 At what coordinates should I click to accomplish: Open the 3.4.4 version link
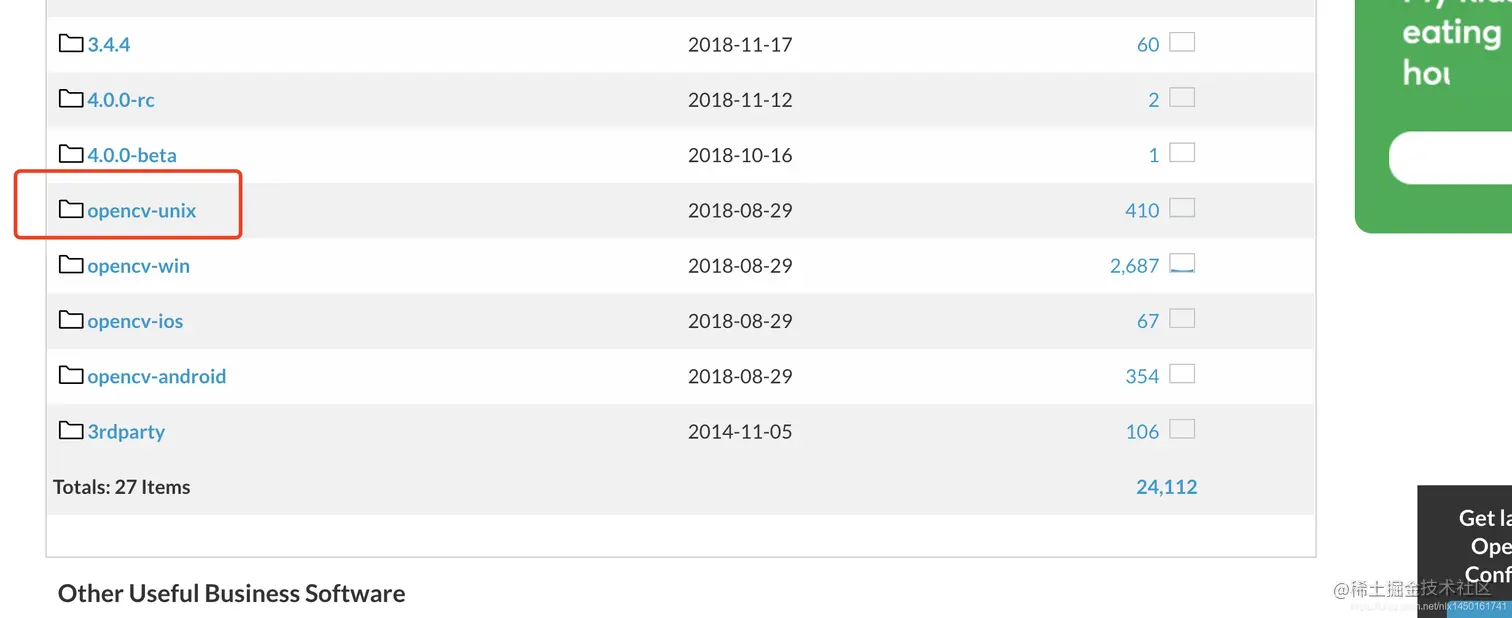pos(109,45)
